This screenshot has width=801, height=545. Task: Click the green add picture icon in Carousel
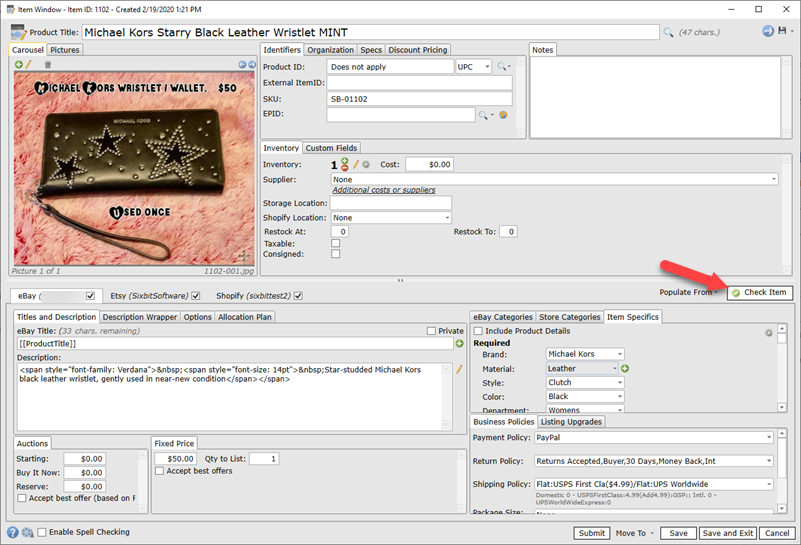pyautogui.click(x=18, y=65)
